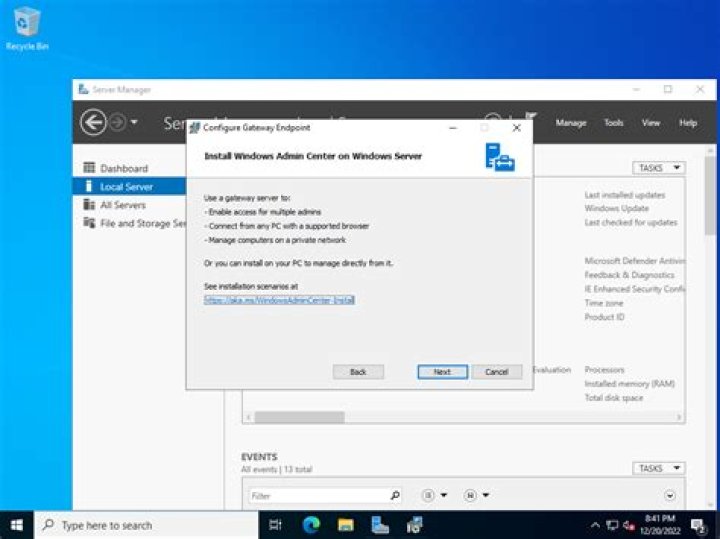Screen dimensions: 720x539
Task: Click the Back button in the installer
Action: click(358, 371)
